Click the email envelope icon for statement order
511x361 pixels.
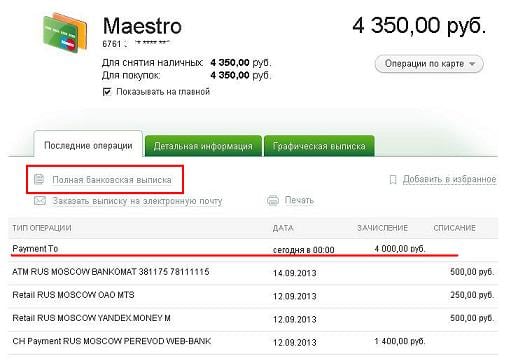(x=40, y=200)
